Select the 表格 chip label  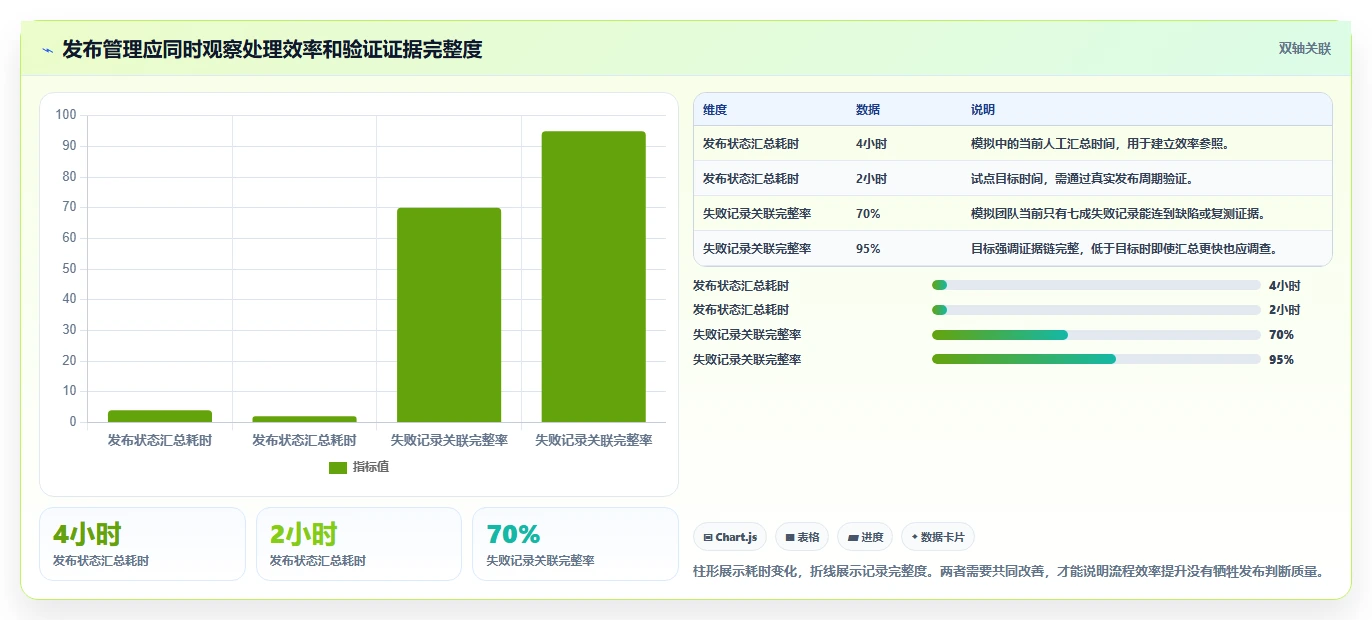pyautogui.click(x=808, y=537)
